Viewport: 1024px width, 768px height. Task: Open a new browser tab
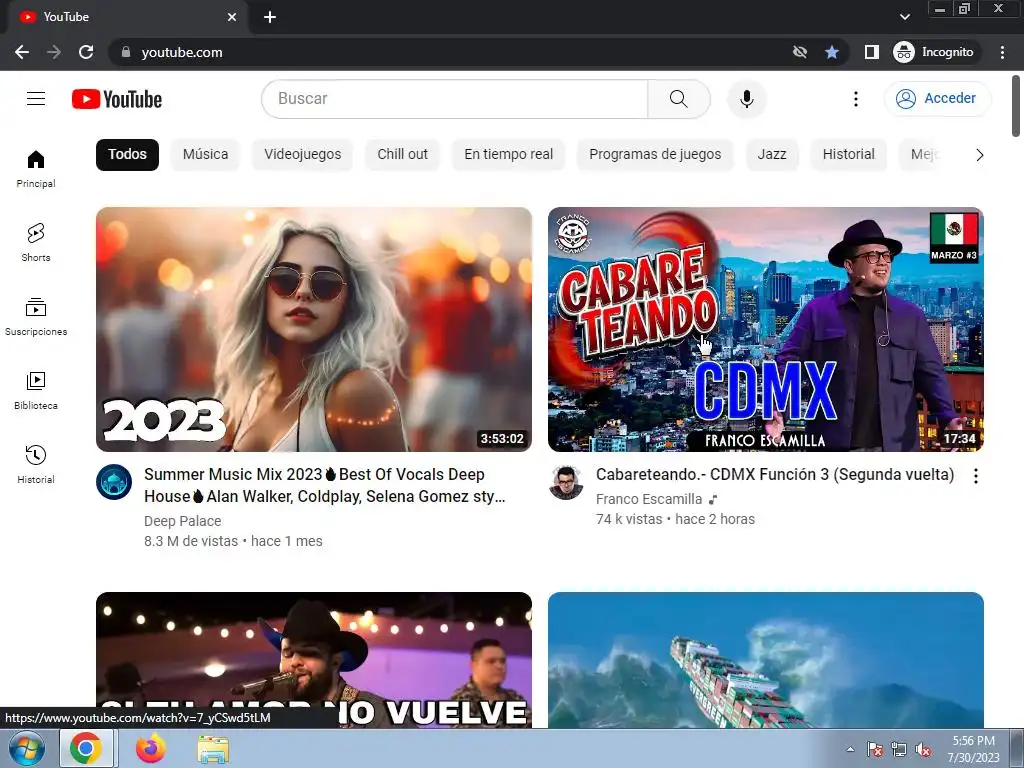click(270, 17)
